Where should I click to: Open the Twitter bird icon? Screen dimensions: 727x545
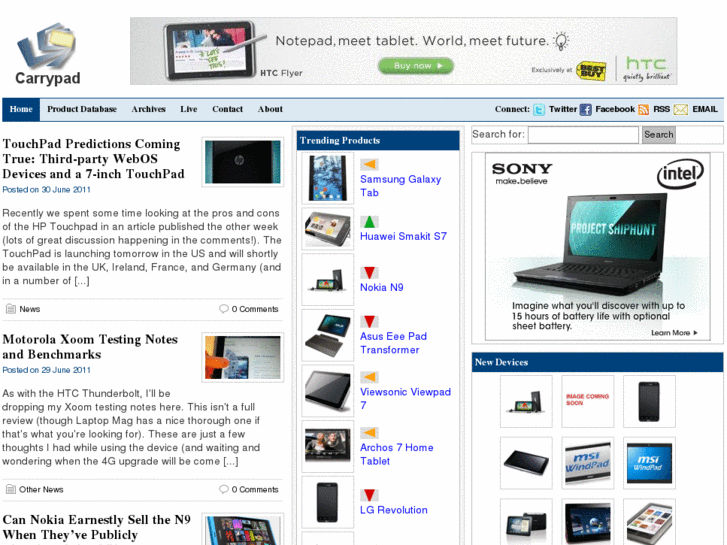[x=539, y=109]
